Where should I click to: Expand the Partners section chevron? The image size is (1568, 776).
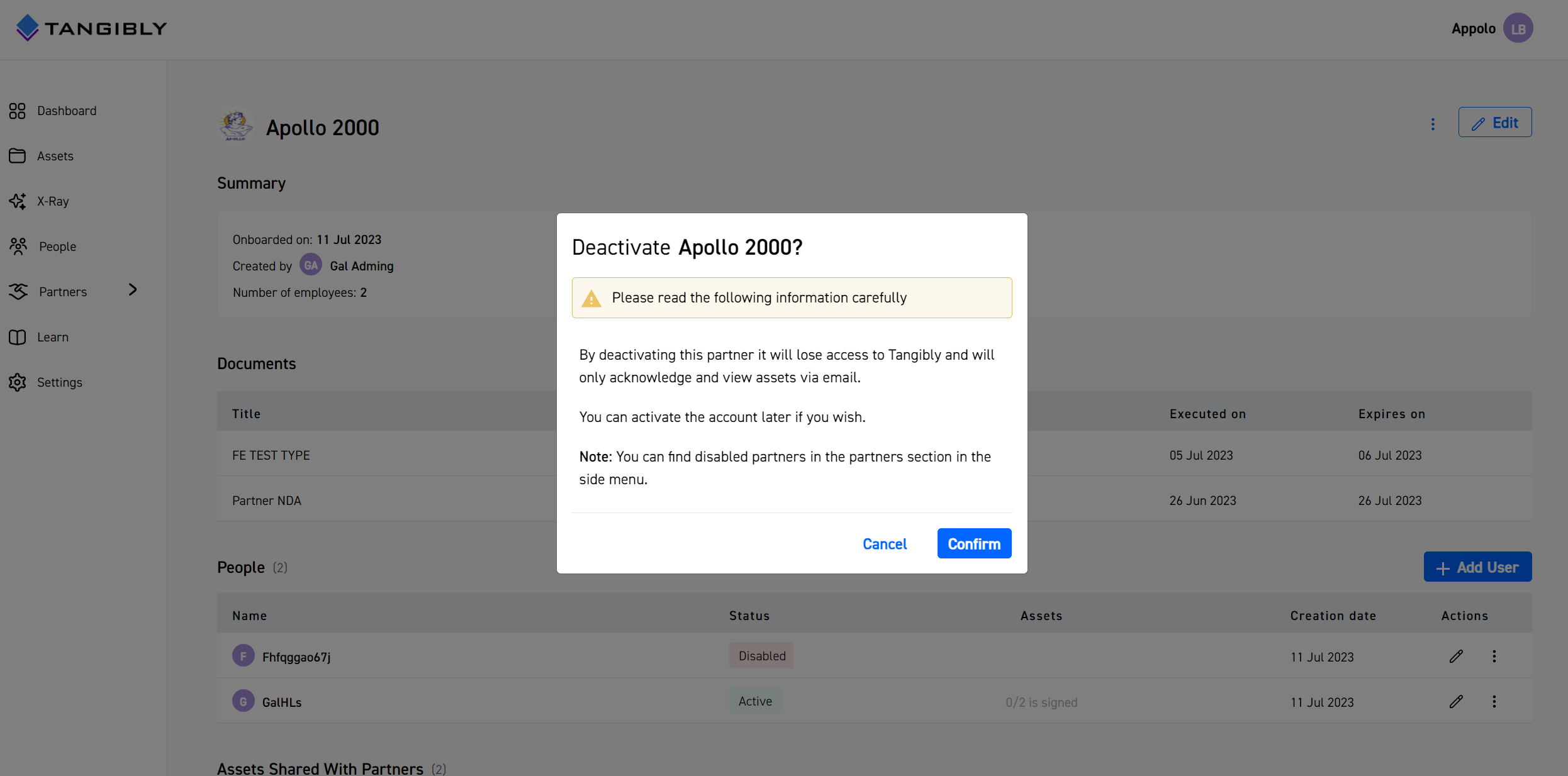[133, 291]
